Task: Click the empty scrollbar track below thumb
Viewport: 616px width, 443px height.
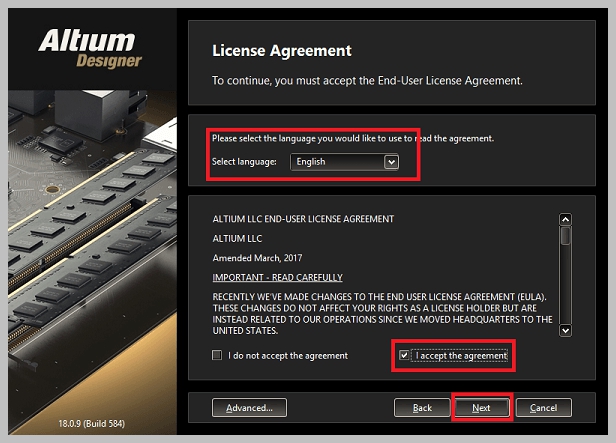Action: [x=565, y=285]
